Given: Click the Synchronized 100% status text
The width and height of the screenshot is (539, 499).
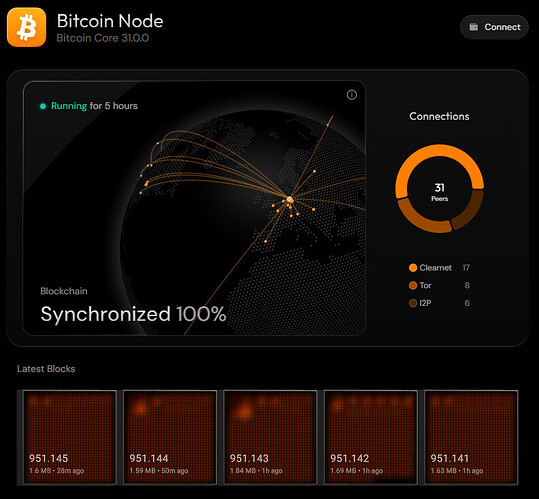Looking at the screenshot, I should point(133,314).
